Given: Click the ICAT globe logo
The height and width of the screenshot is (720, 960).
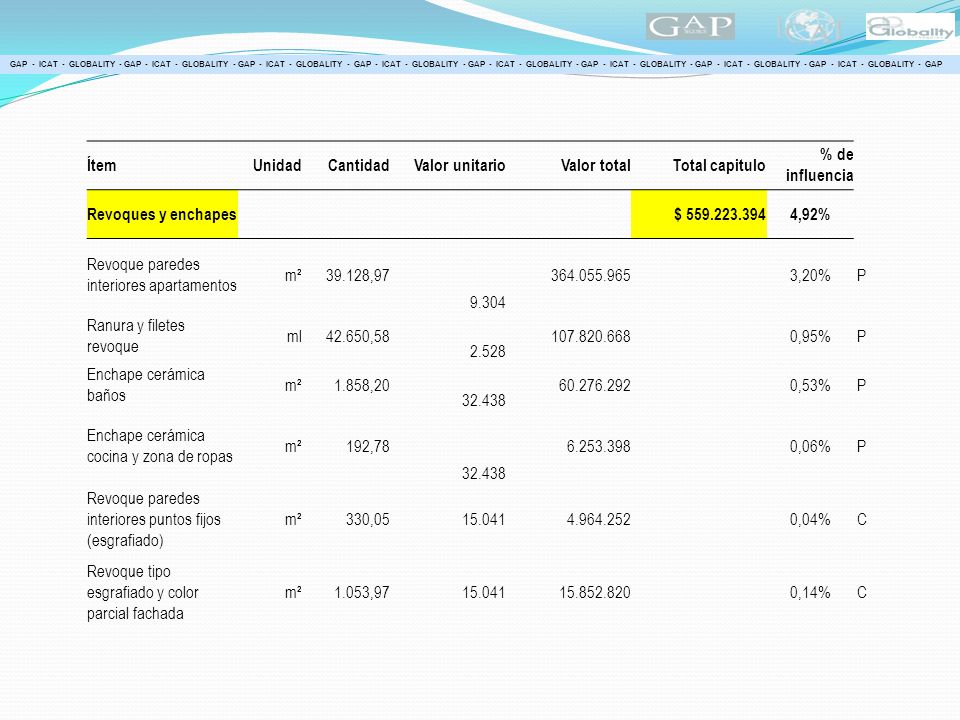Looking at the screenshot, I should click(809, 27).
